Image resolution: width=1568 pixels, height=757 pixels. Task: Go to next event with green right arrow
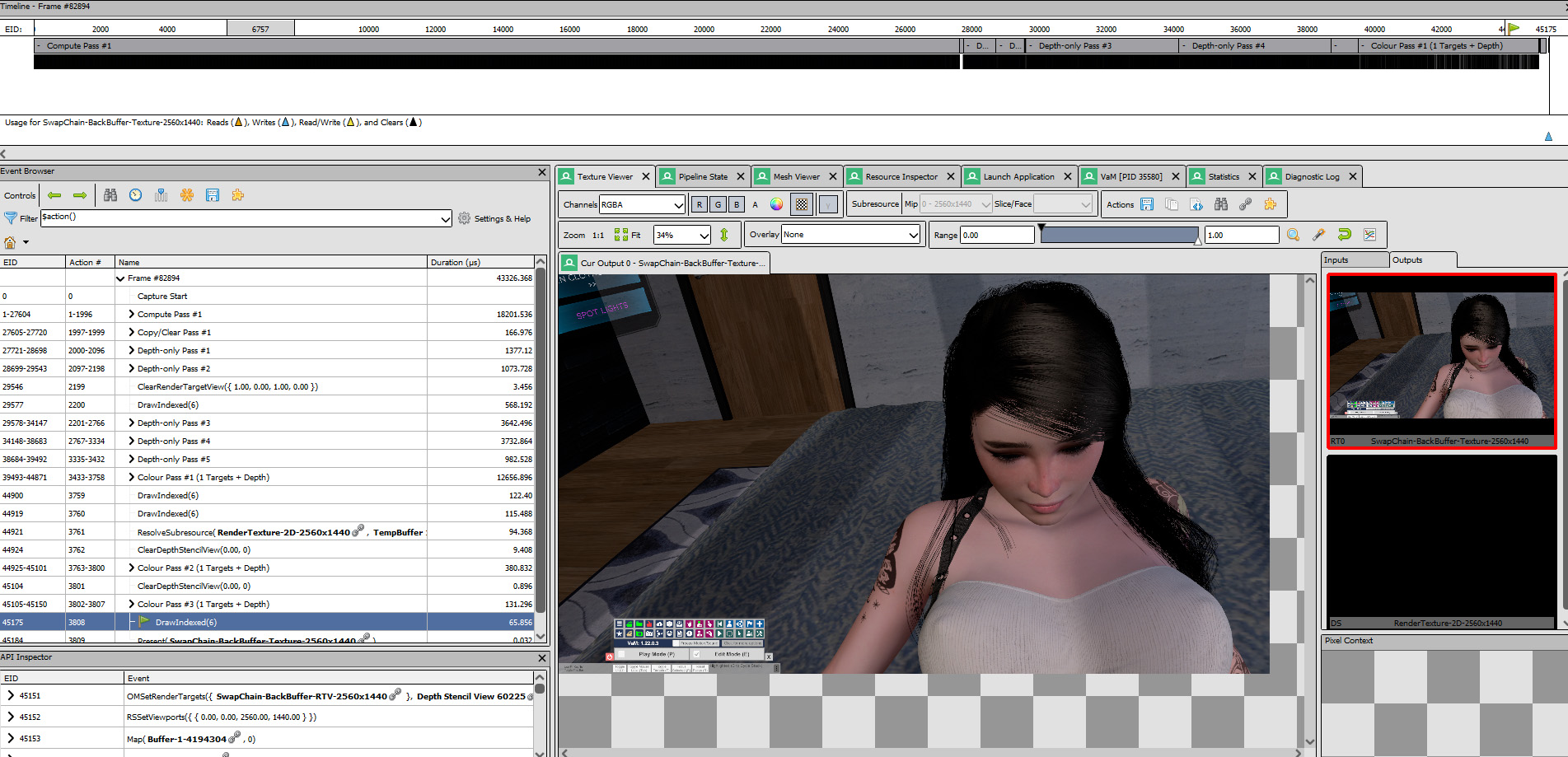click(80, 195)
